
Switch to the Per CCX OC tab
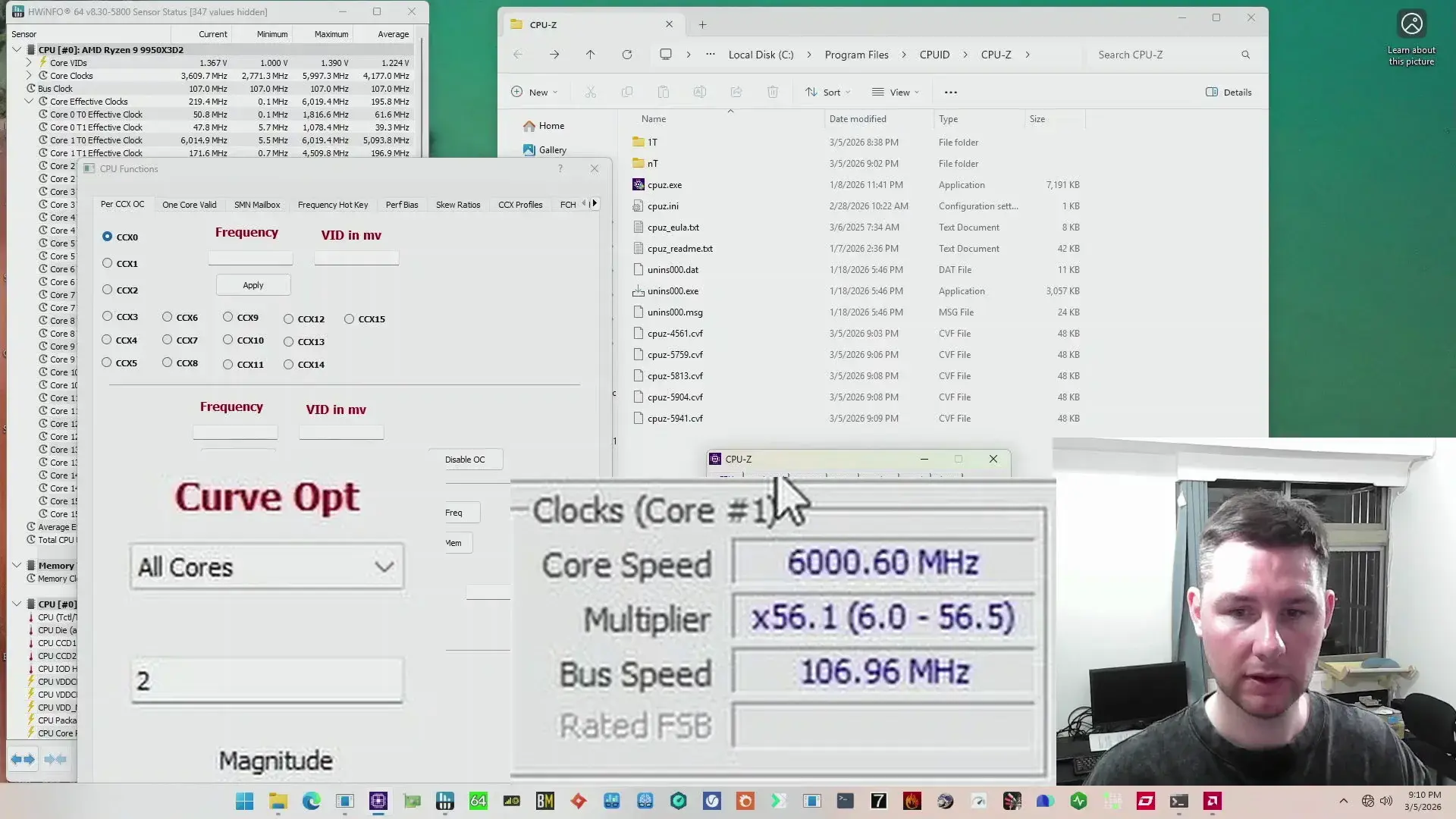click(122, 205)
